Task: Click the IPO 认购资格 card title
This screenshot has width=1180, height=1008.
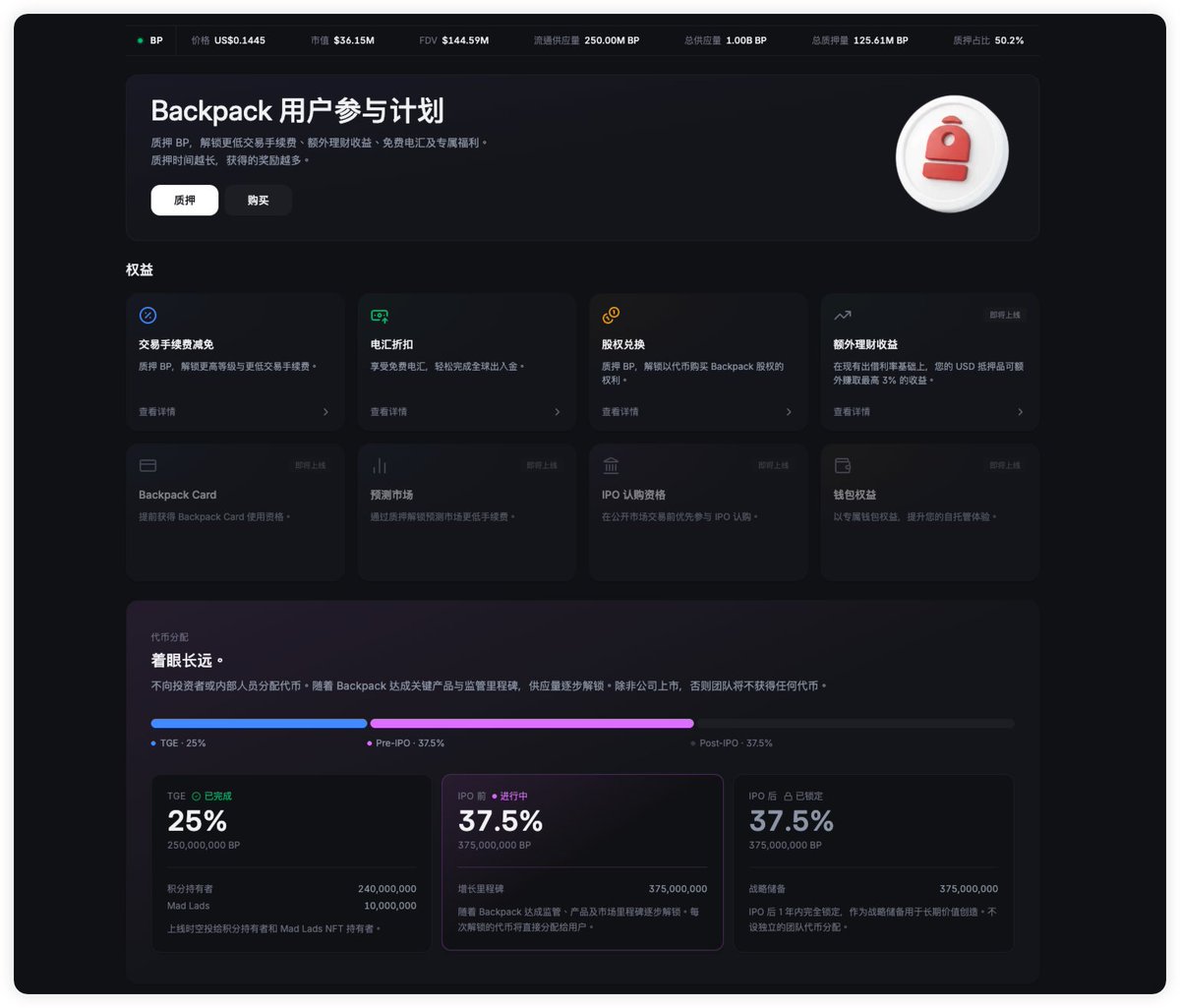Action: coord(633,495)
